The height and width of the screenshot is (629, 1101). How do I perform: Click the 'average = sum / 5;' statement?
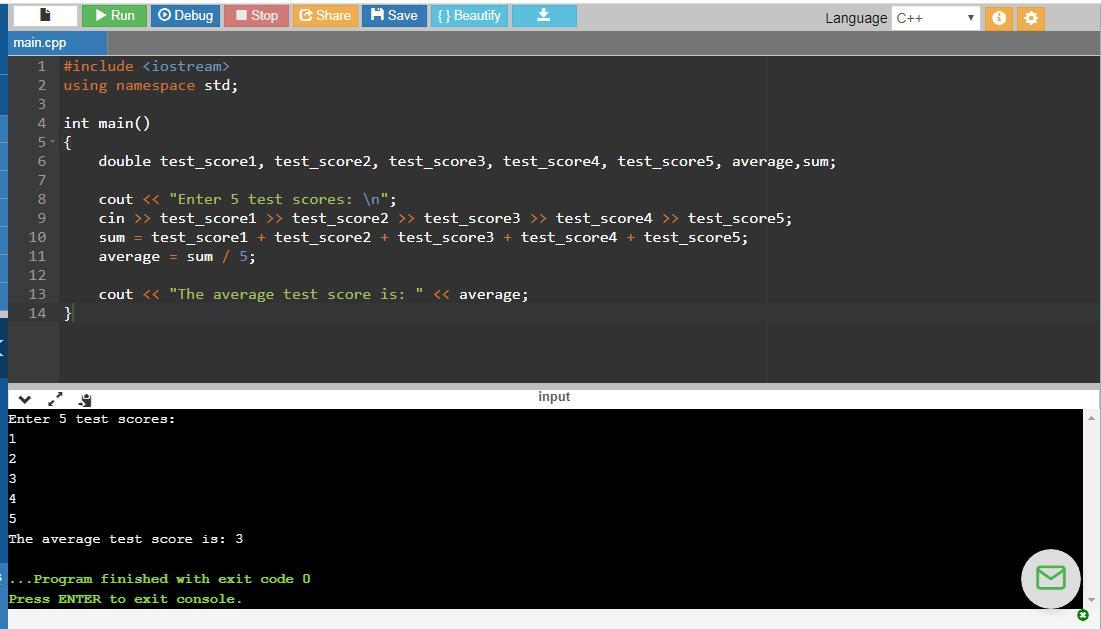pos(177,256)
